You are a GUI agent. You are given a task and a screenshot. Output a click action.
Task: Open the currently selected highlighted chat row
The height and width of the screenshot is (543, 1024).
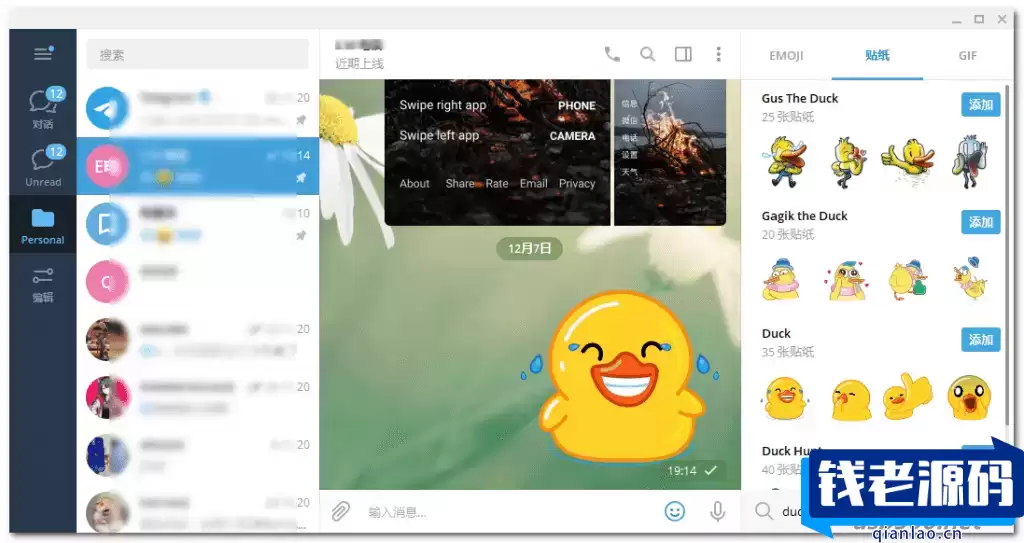tap(198, 166)
